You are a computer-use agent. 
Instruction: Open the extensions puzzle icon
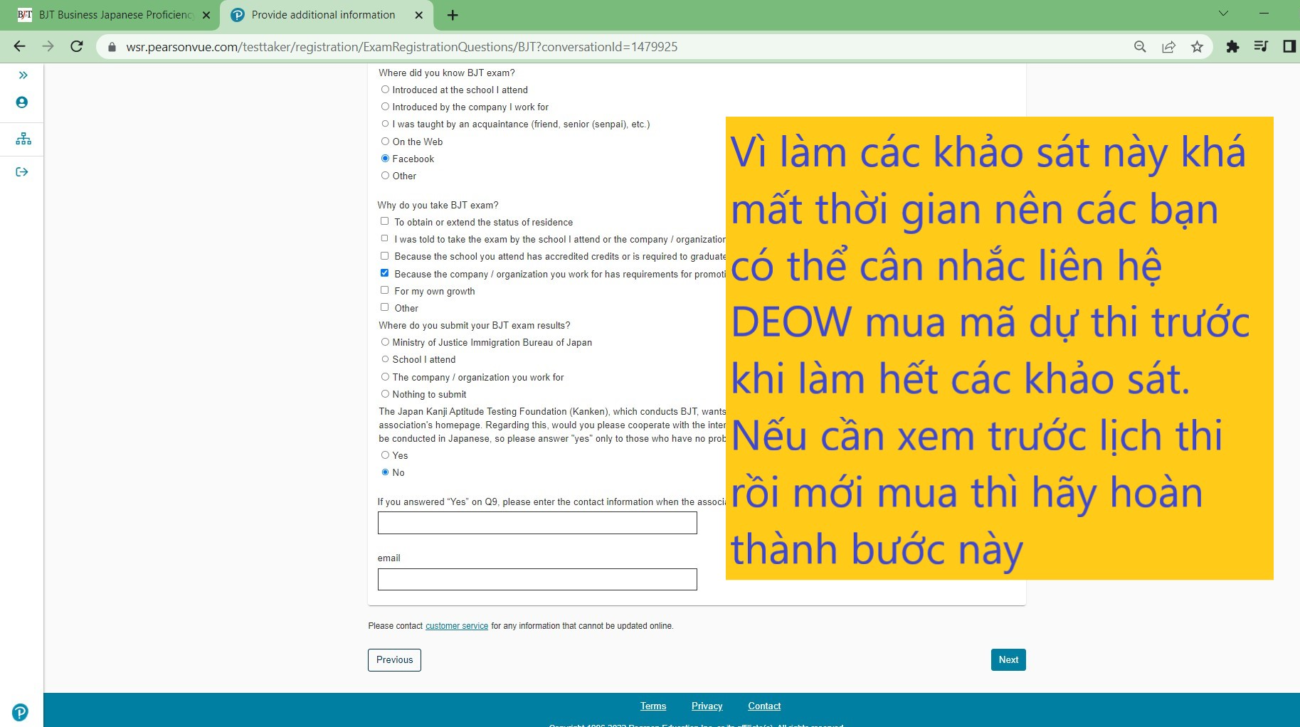coord(1232,47)
